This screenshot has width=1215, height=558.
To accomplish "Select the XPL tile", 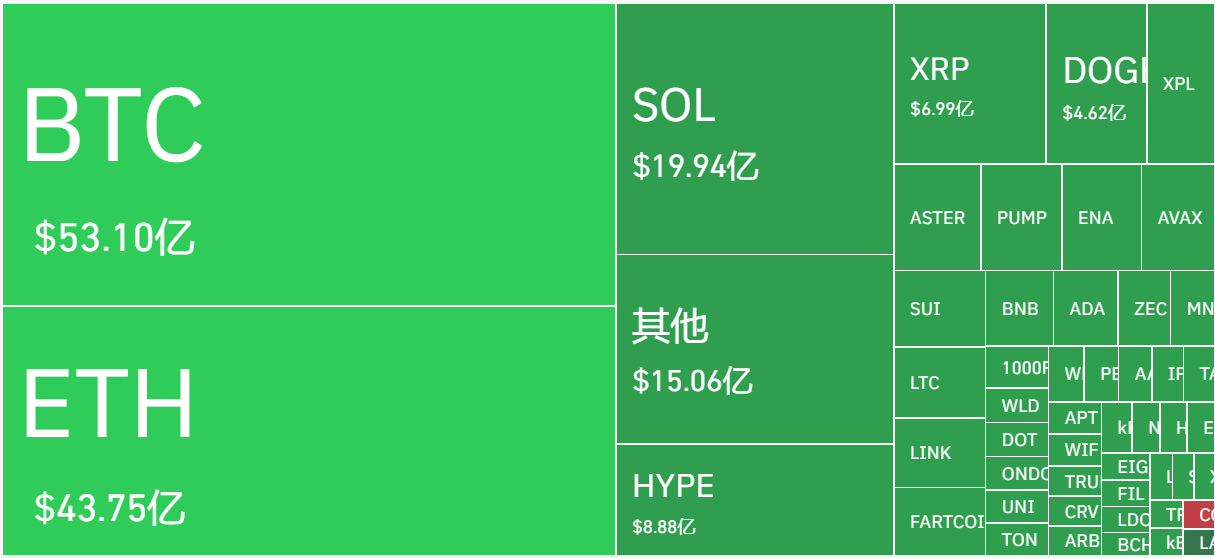I will pos(1180,84).
